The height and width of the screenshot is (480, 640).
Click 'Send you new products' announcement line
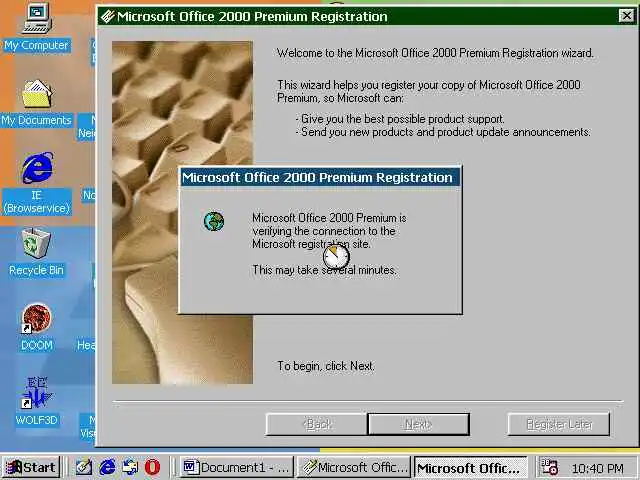443,132
